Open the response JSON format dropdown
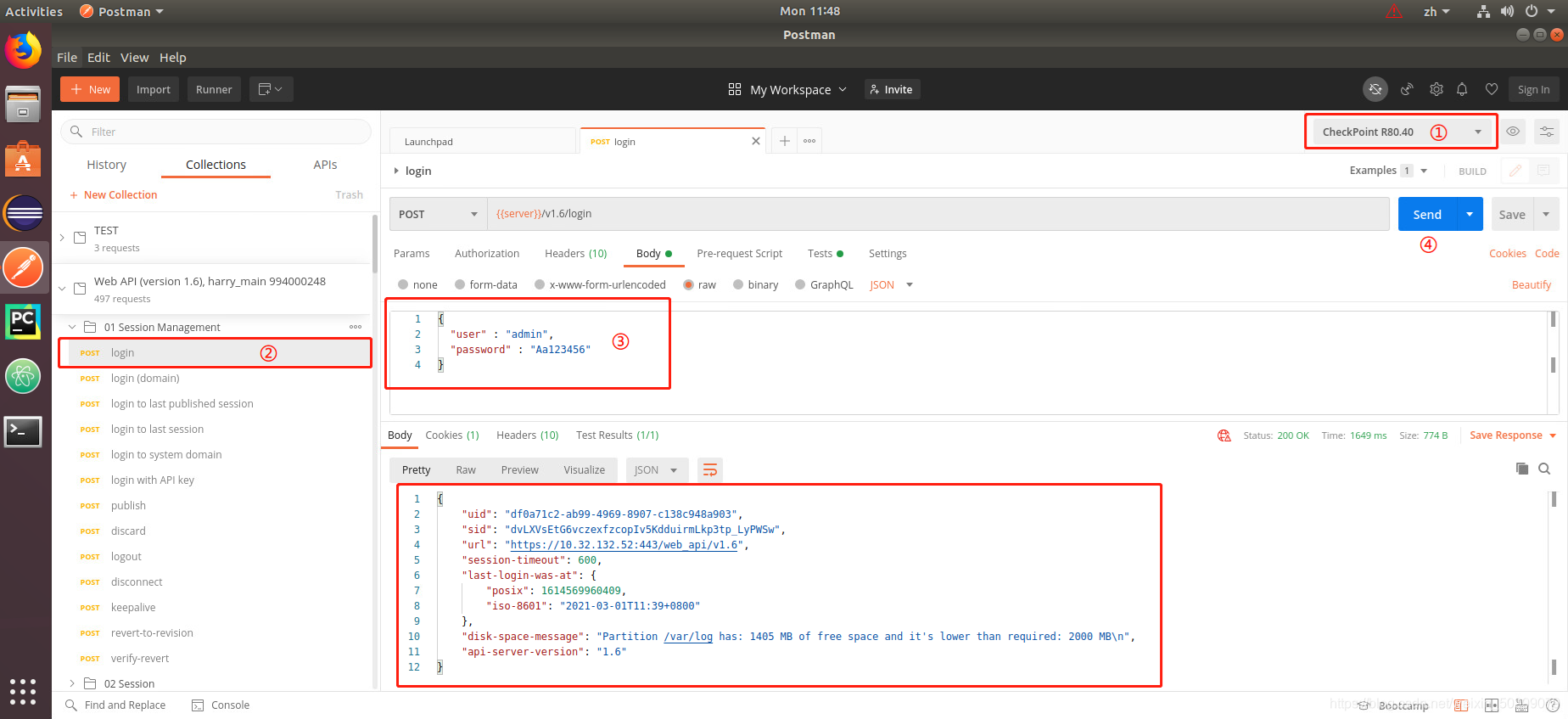 pos(656,469)
